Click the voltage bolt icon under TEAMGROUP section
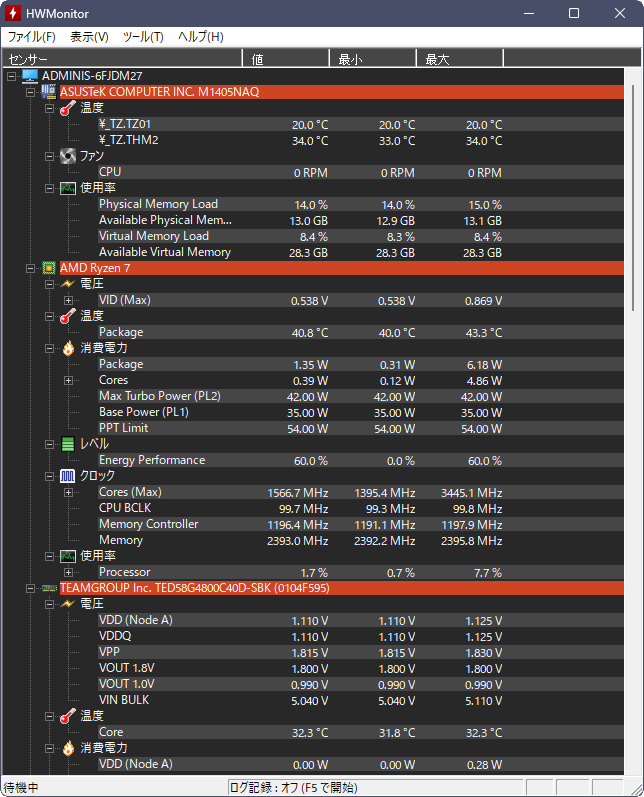The image size is (644, 797). [x=68, y=604]
